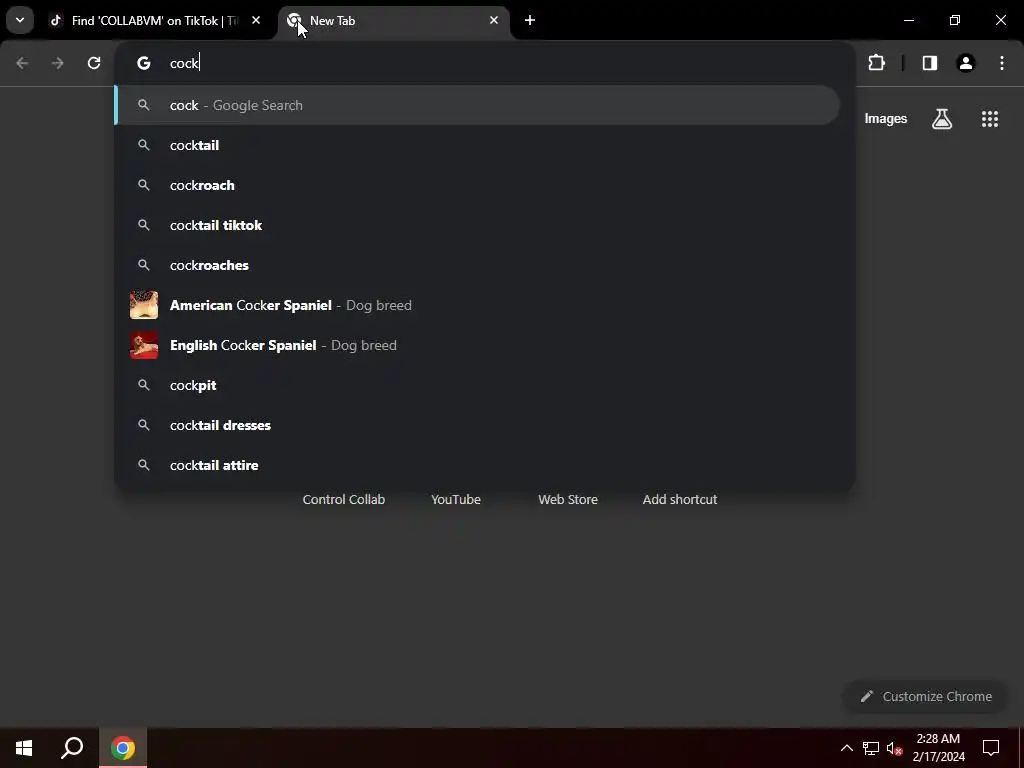
Task: Go back with the back arrow
Action: coord(22,63)
